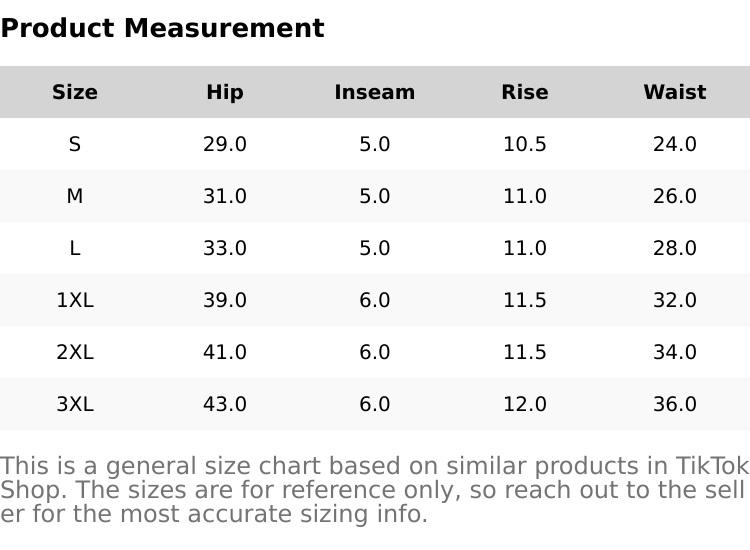Viewport: 750px width, 550px height.
Task: Select the 1XL size row label
Action: point(75,300)
